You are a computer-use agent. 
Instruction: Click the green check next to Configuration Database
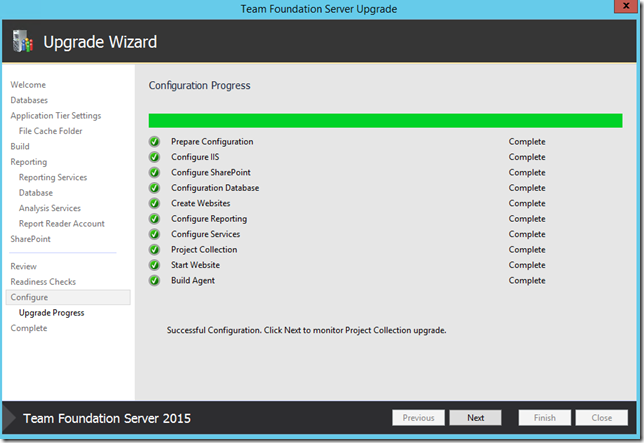point(154,188)
